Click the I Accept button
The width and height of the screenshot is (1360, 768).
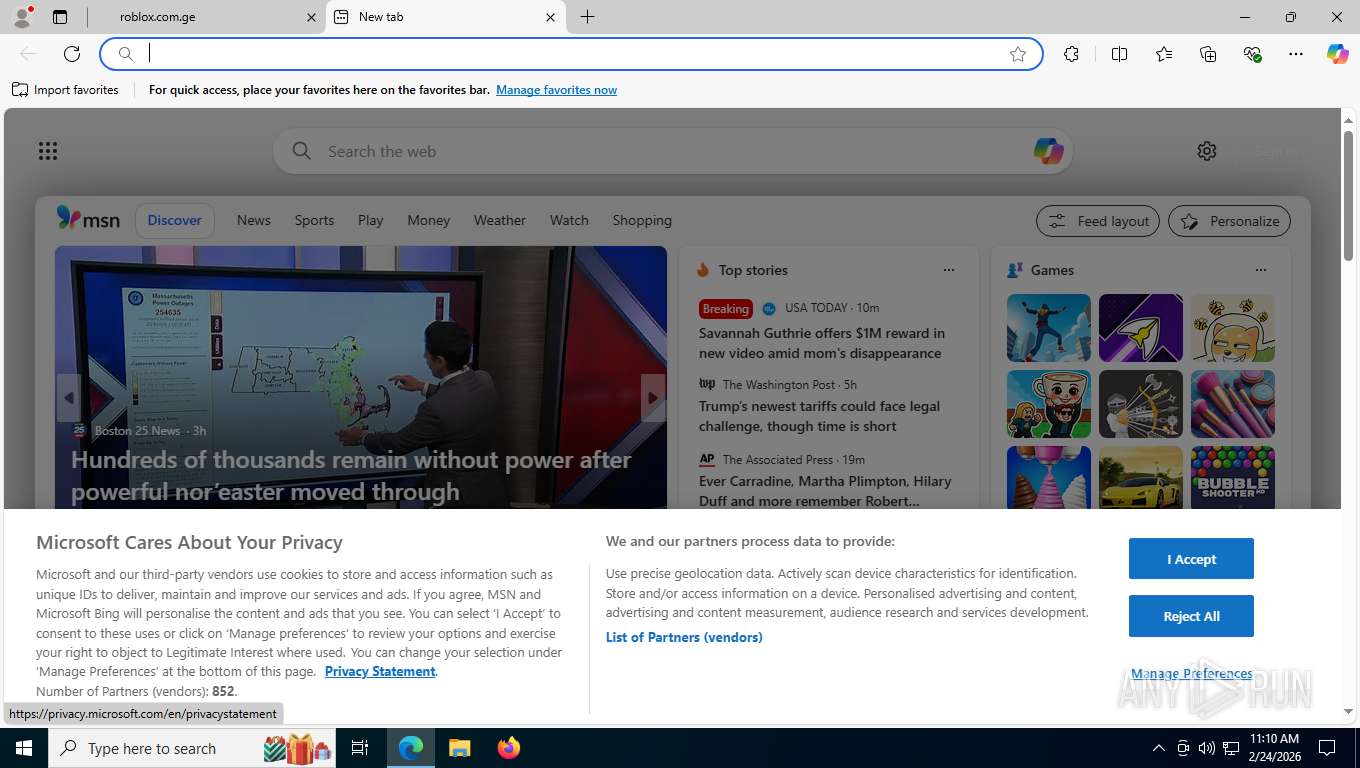coord(1191,559)
